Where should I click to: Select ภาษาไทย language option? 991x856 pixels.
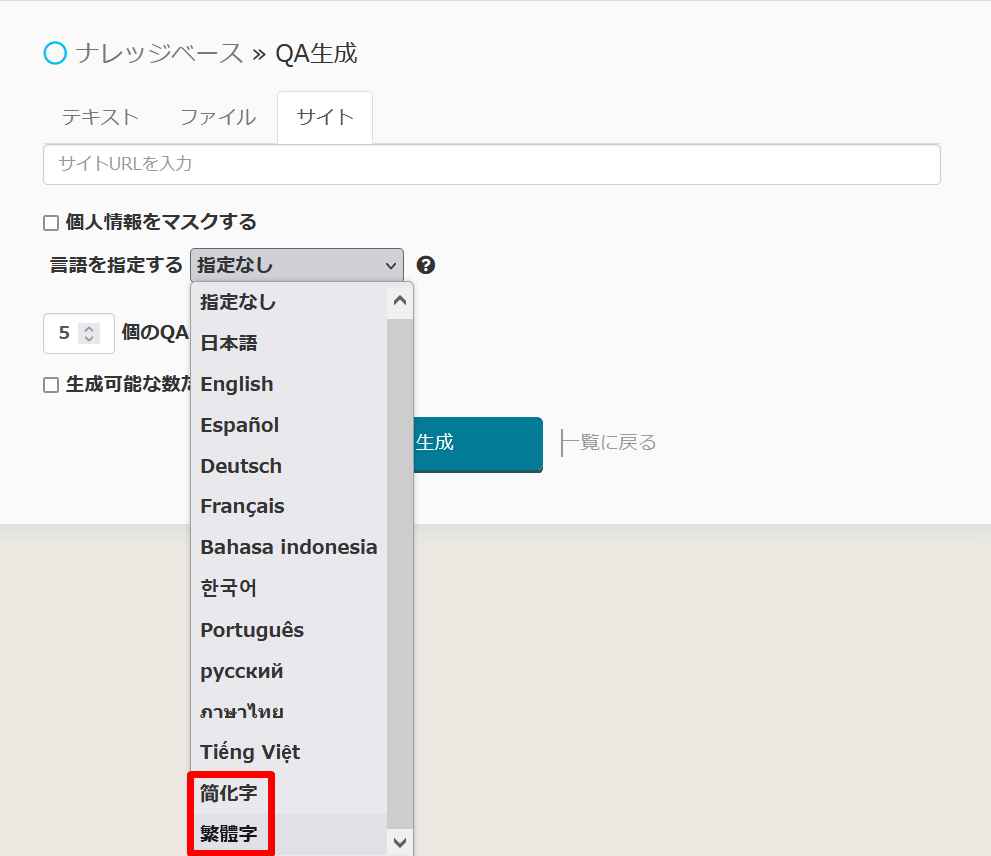click(x=289, y=711)
